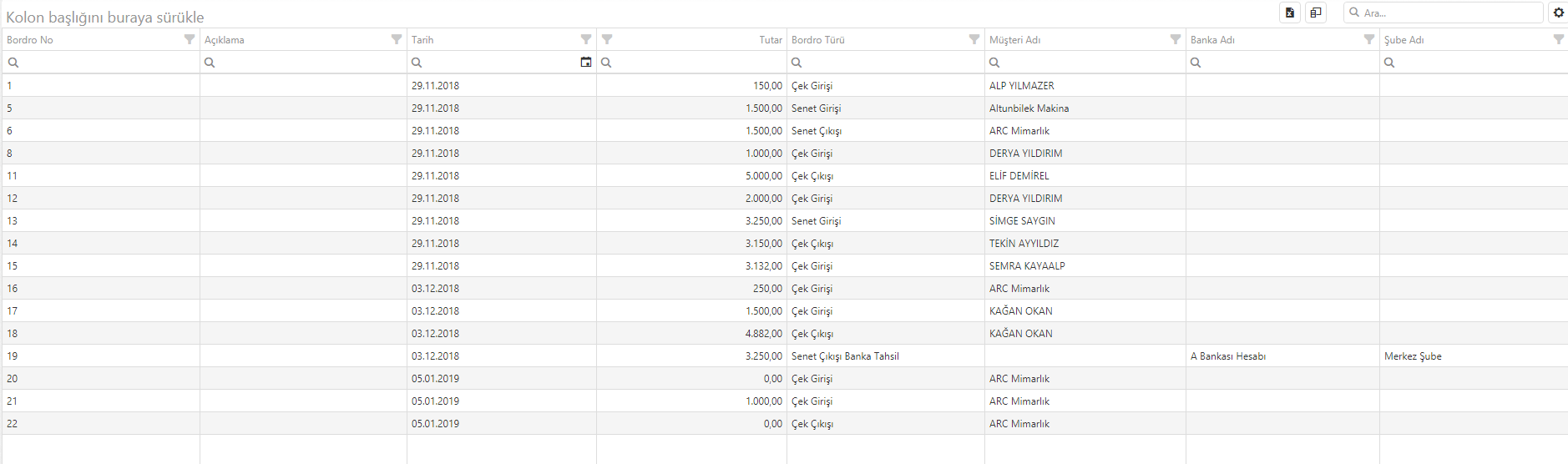Viewport: 1568px width, 464px height.
Task: Open calendar picker in Tarih filter
Action: (x=586, y=63)
